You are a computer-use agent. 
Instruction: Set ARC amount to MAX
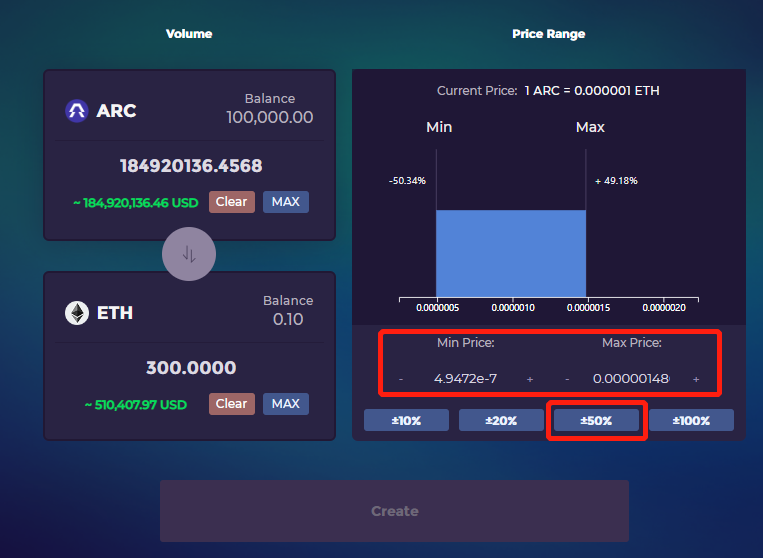pyautogui.click(x=285, y=202)
